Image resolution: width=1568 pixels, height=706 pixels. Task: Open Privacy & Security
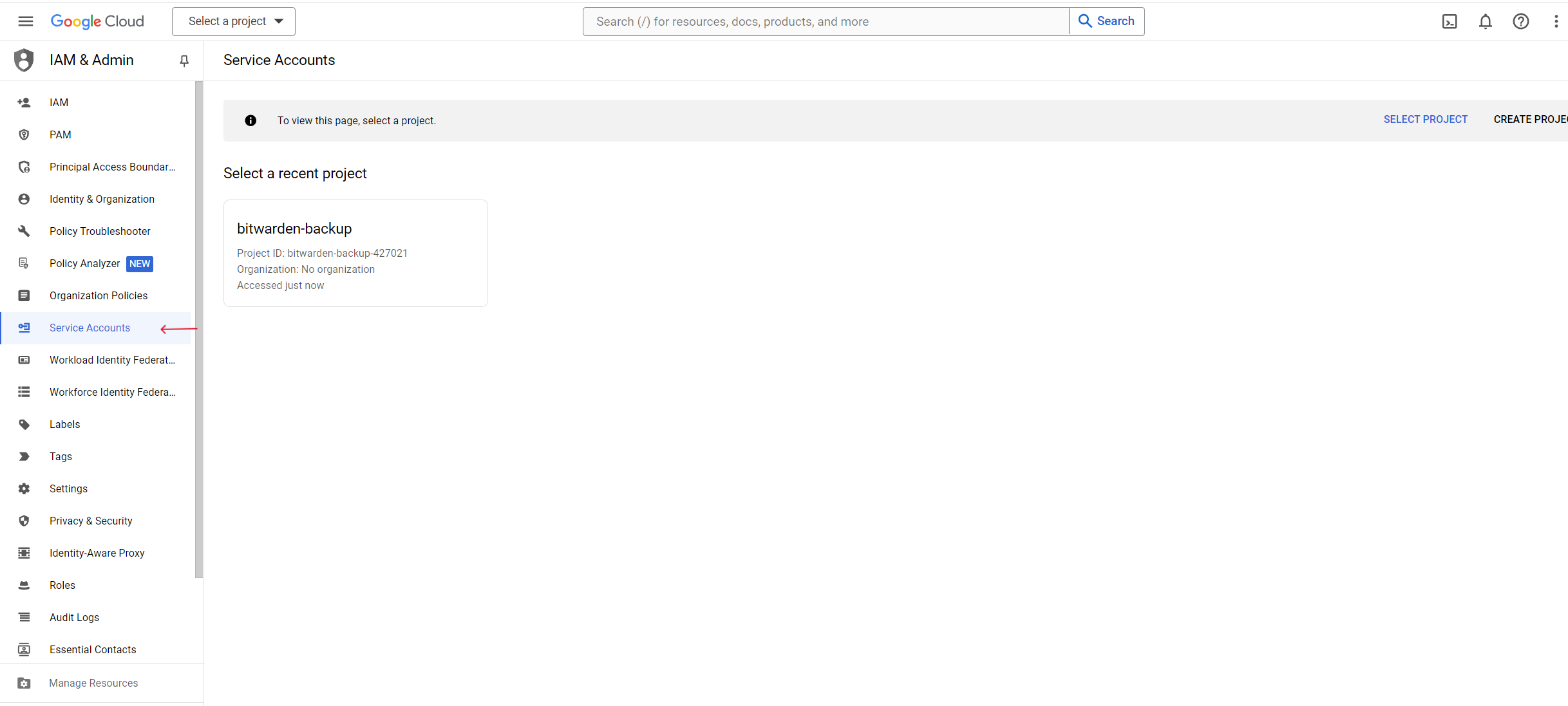pos(91,521)
